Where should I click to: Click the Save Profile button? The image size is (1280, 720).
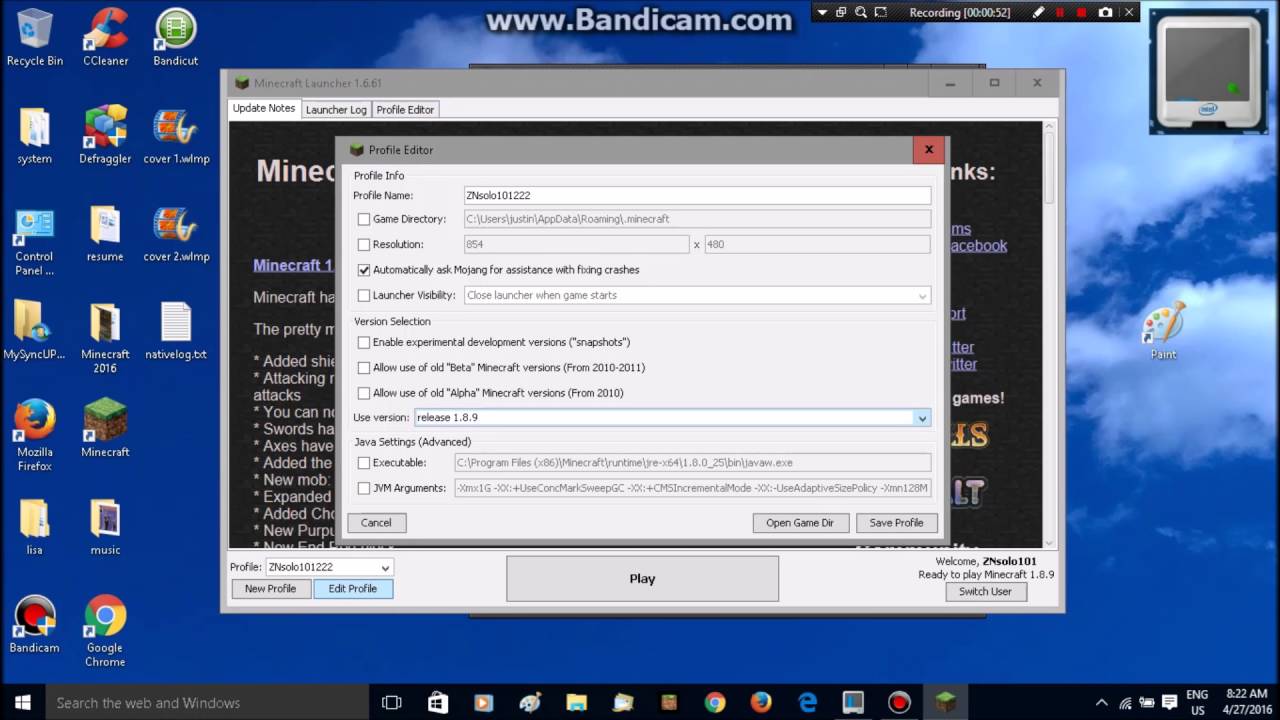(896, 522)
